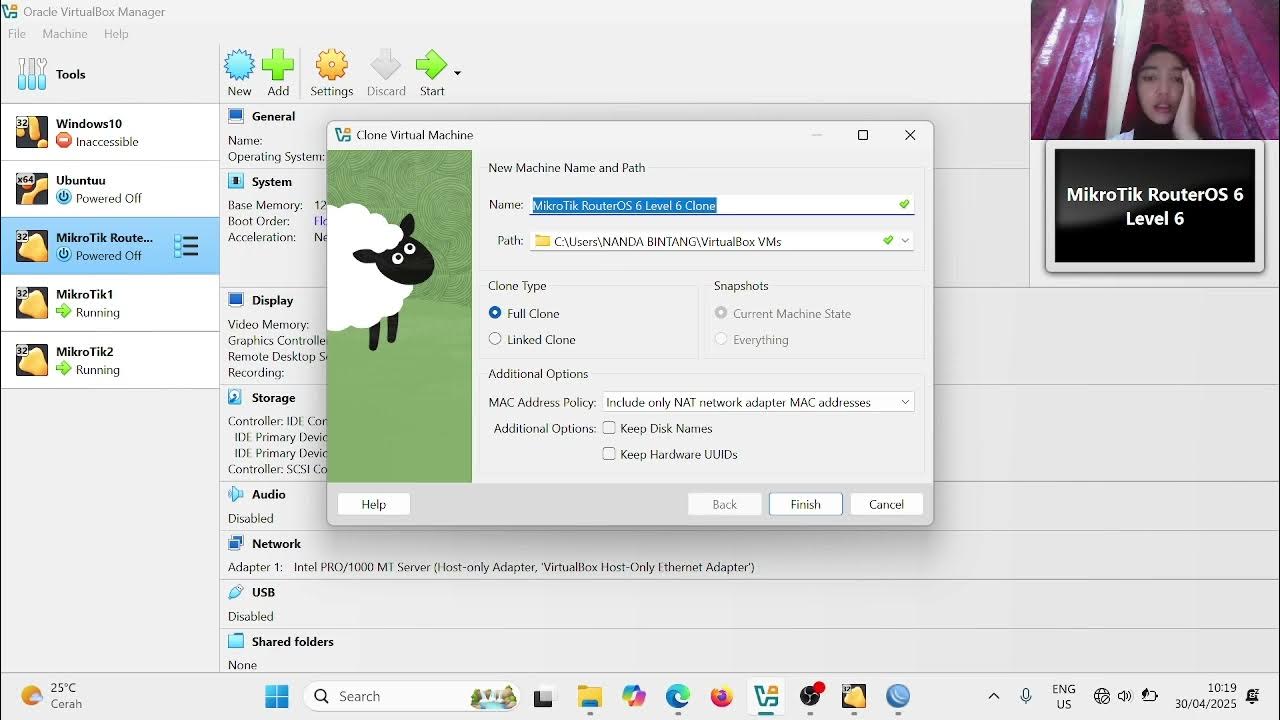This screenshot has width=1280, height=720.
Task: Click Finish to clone the machine
Action: 806,504
